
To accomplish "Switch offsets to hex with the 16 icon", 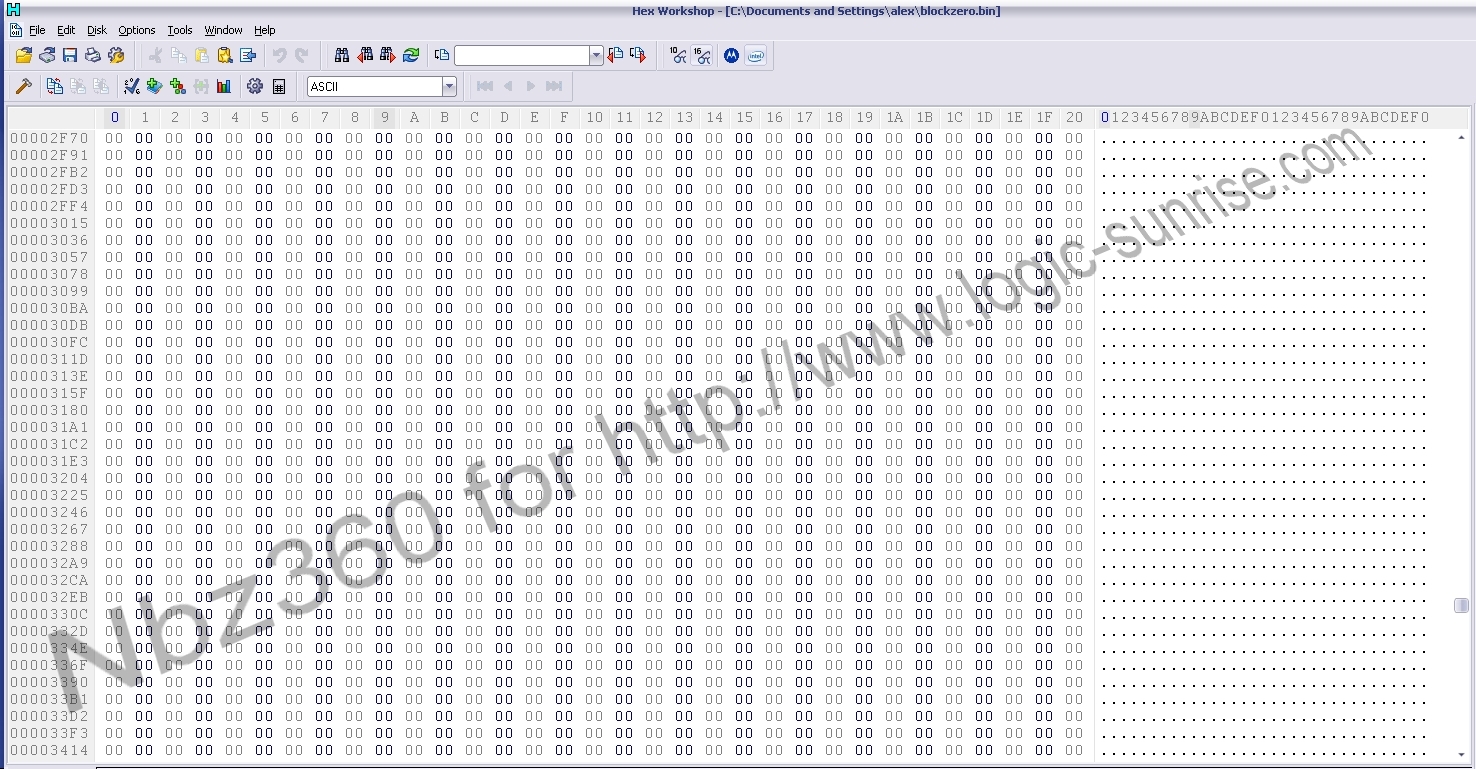I will coord(702,55).
